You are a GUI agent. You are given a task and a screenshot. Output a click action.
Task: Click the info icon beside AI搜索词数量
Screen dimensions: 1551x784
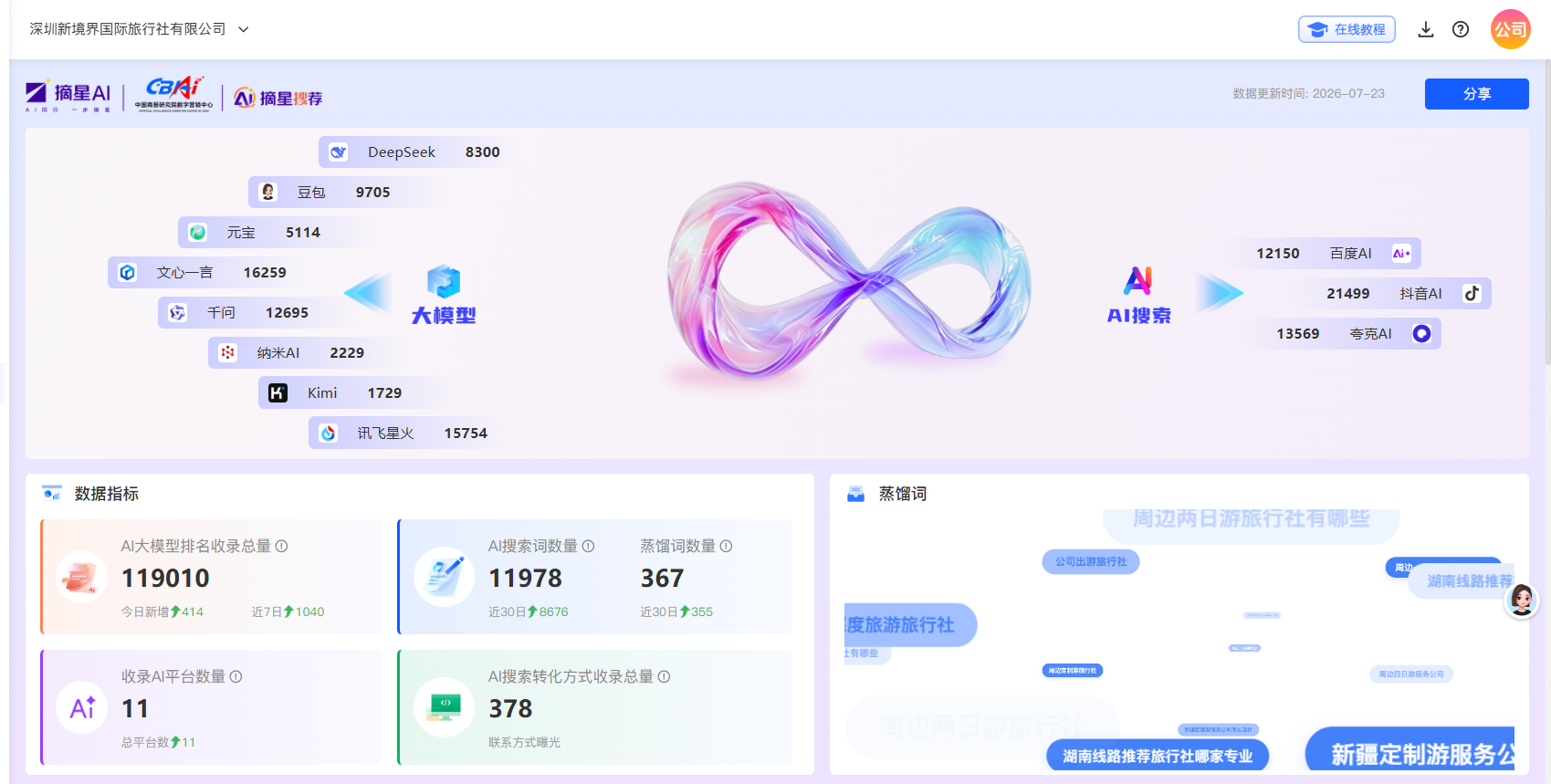[589, 547]
